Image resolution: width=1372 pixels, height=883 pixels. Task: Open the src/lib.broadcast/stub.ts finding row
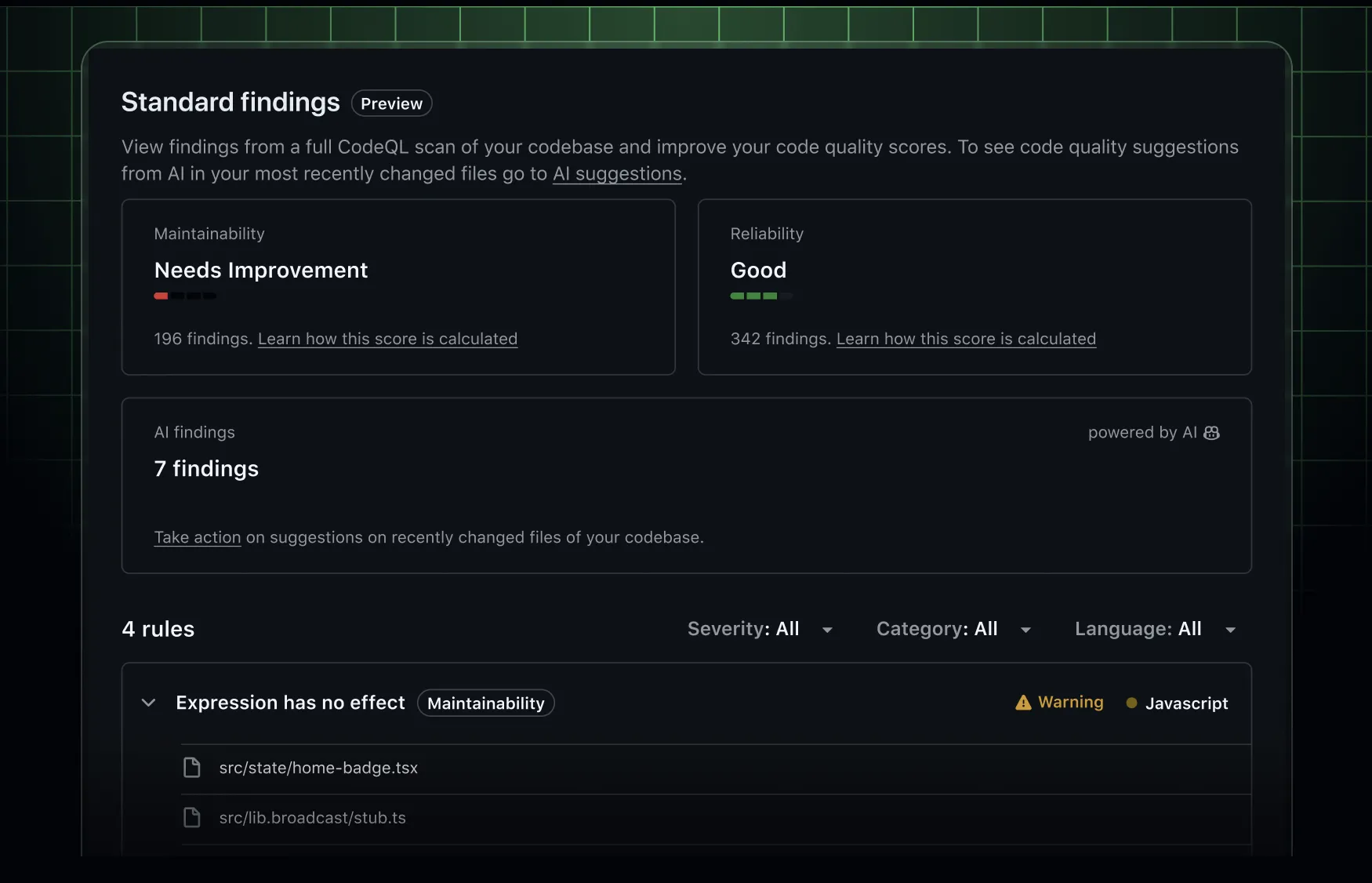coord(312,817)
